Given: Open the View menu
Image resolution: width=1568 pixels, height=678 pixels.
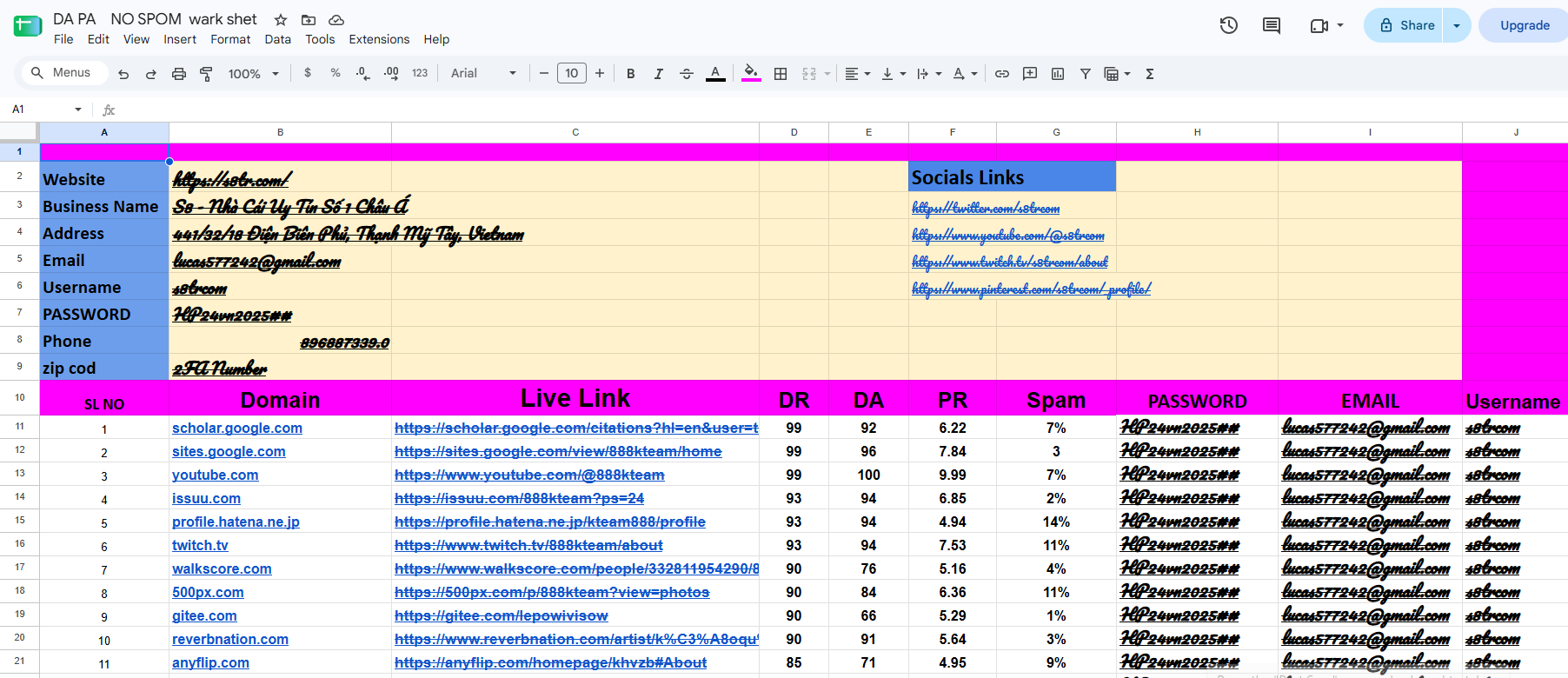Looking at the screenshot, I should (x=136, y=39).
